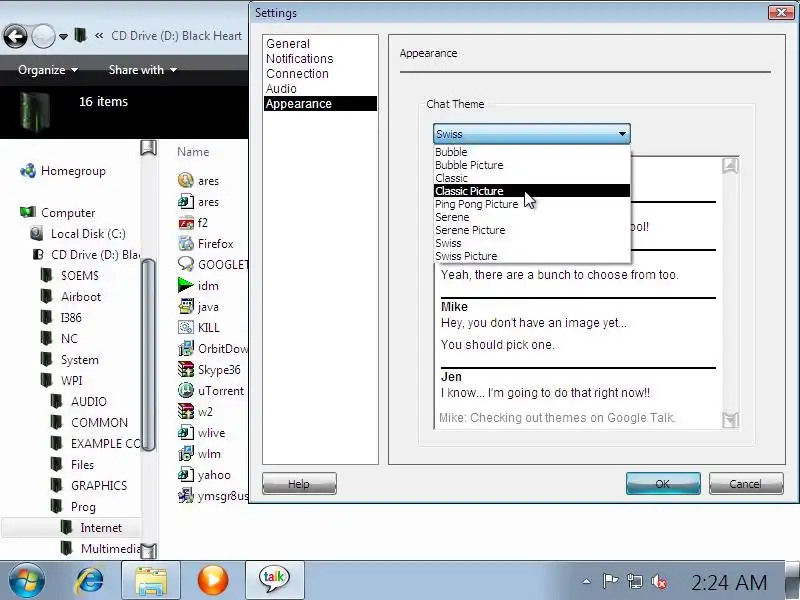
Task: Select Internet folder in tree
Action: tap(101, 528)
